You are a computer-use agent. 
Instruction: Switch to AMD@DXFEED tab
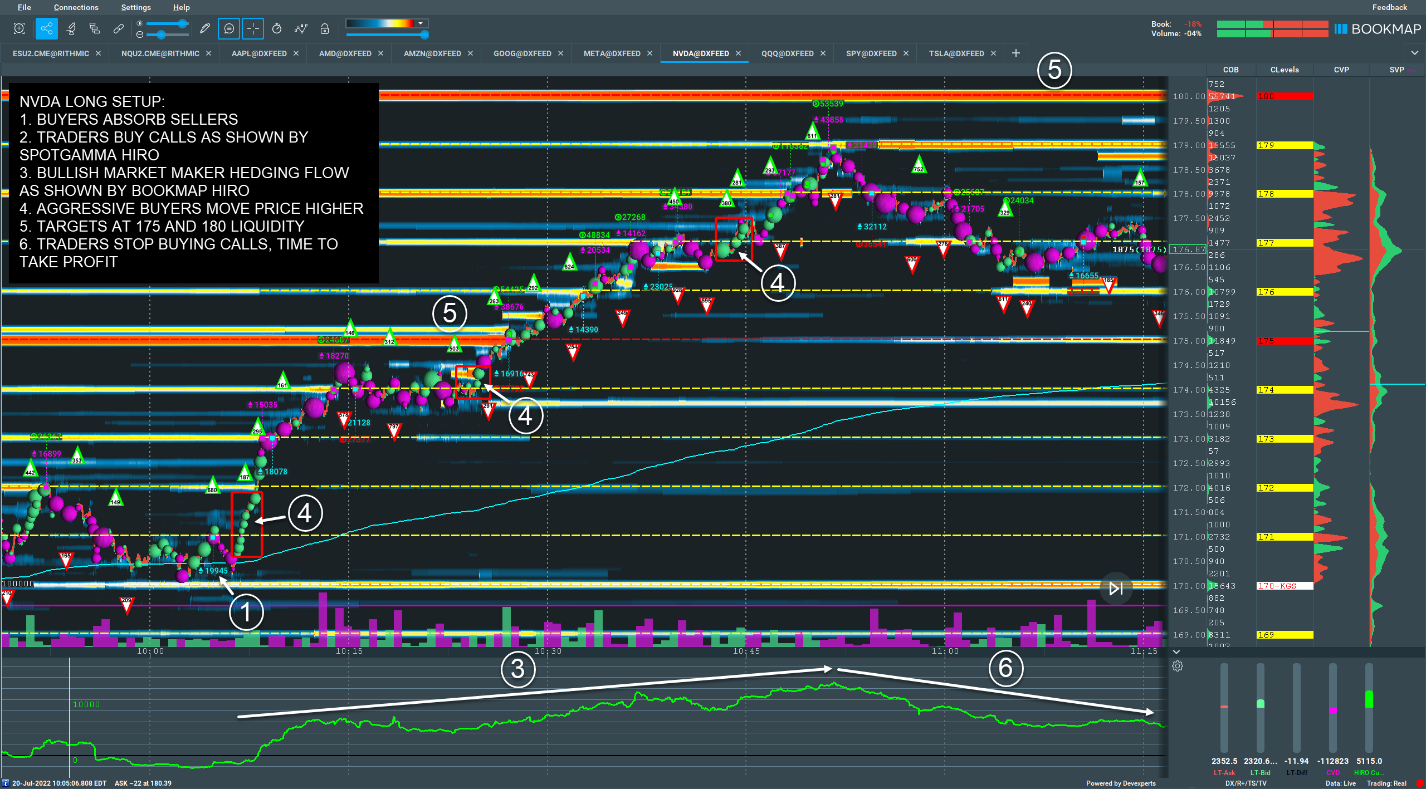pos(346,53)
